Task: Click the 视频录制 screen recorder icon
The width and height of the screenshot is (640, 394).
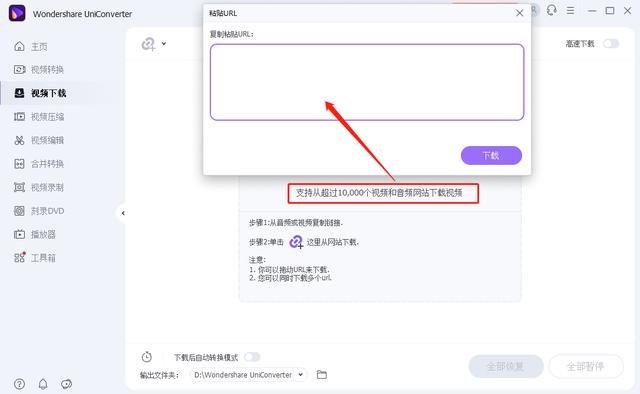Action: coord(19,187)
